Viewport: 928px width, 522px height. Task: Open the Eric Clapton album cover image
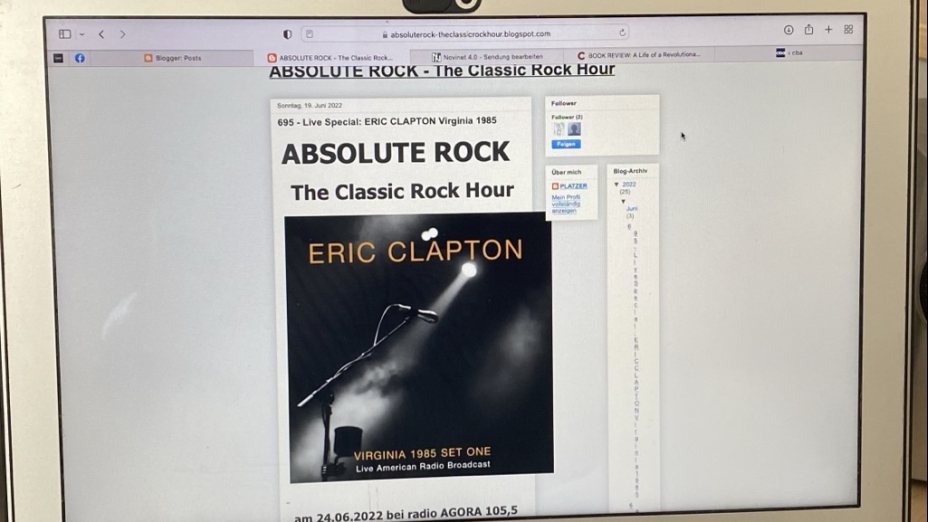(x=420, y=346)
